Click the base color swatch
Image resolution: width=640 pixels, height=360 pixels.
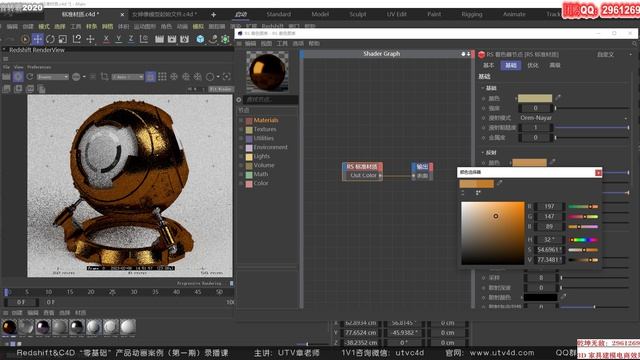coord(535,98)
